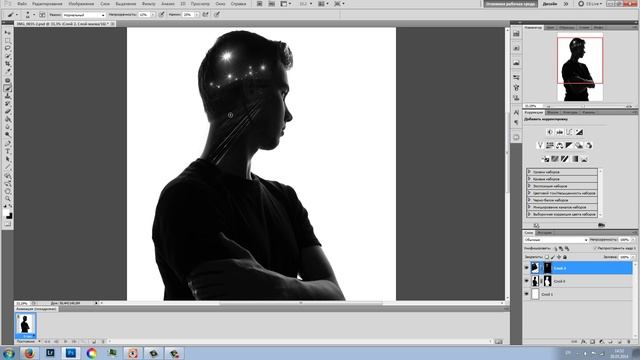Toggle lock position in Layers panel

click(x=559, y=257)
